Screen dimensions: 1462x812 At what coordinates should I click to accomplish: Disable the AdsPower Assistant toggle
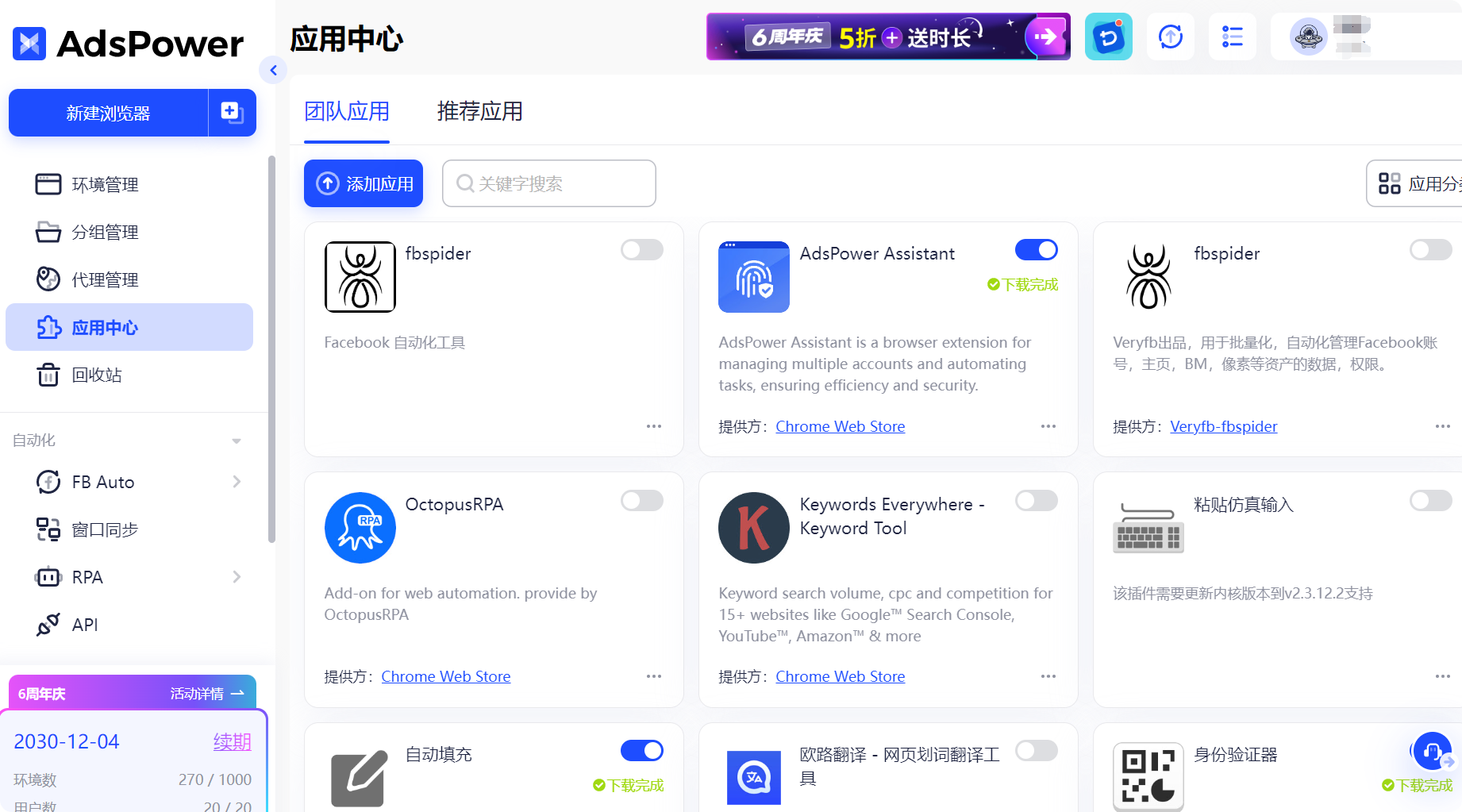pos(1037,250)
